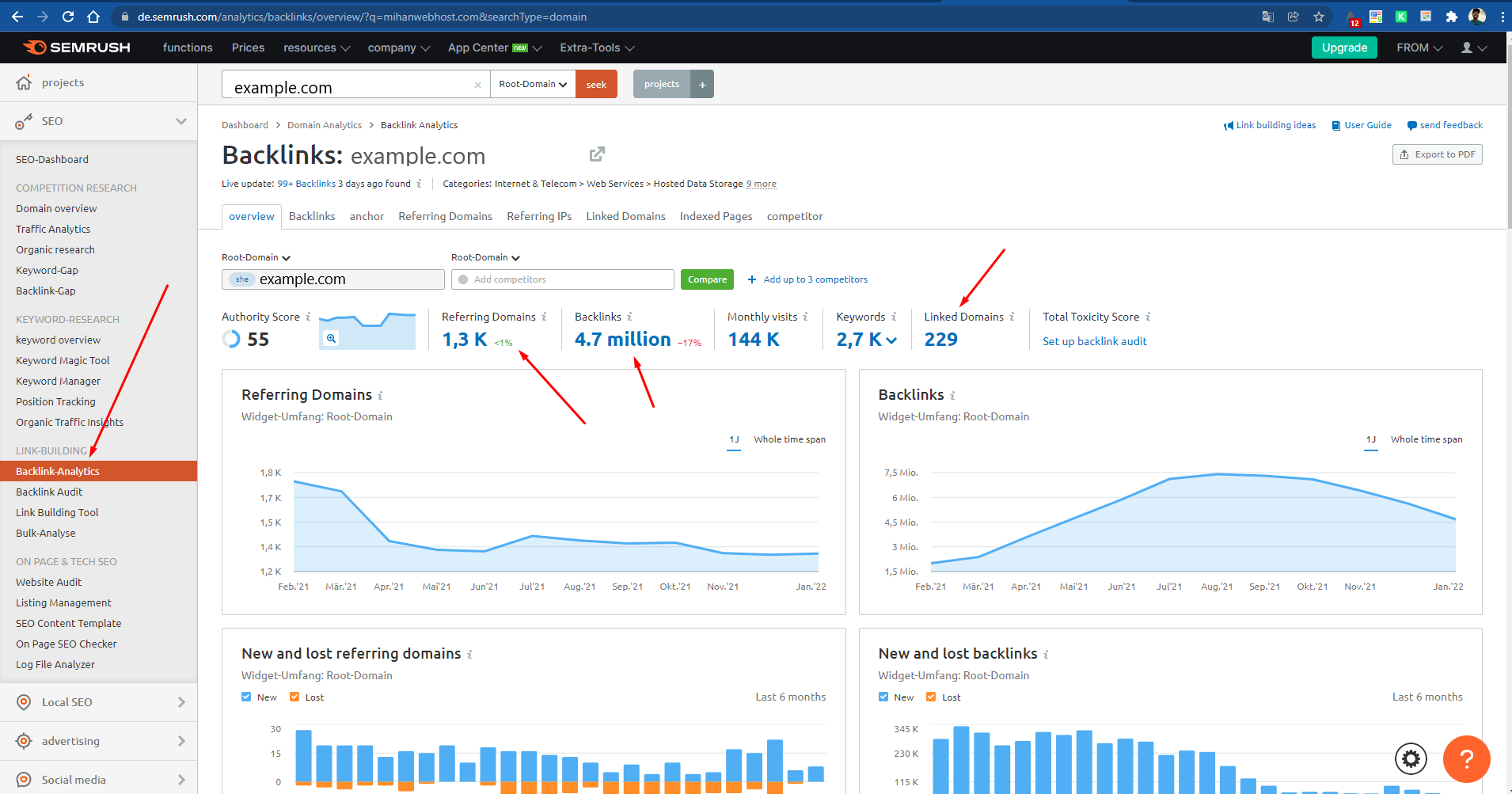Show info for Referring Domains chart title
Screen dimensions: 1512x794
[380, 395]
